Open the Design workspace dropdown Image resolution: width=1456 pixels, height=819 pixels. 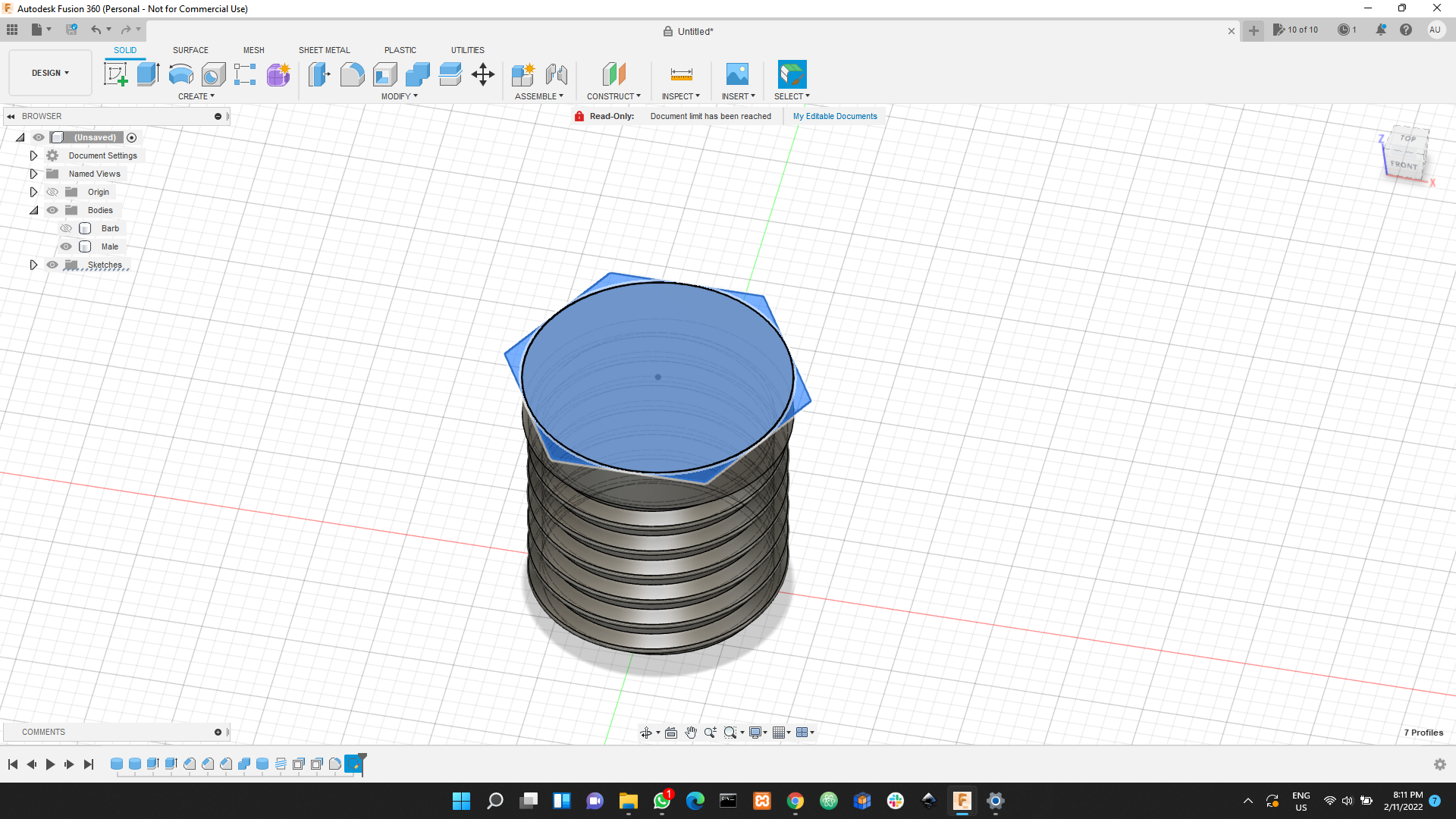pos(50,73)
